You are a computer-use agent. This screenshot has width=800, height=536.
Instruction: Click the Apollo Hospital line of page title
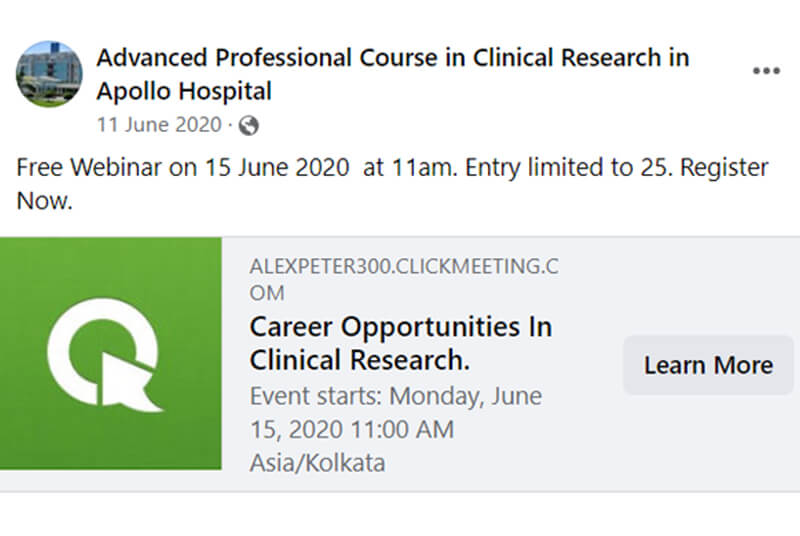tap(184, 91)
